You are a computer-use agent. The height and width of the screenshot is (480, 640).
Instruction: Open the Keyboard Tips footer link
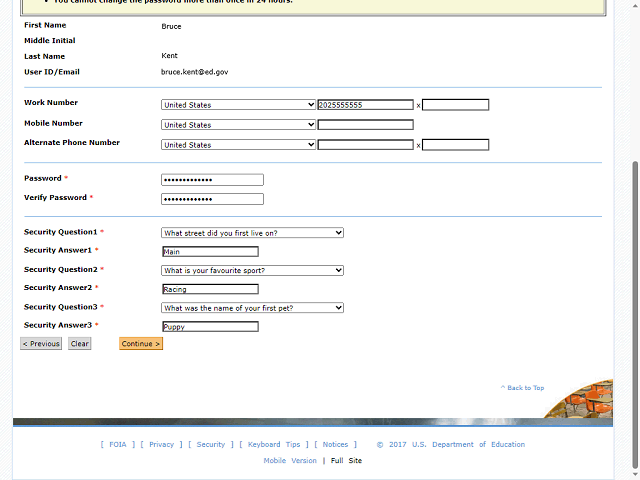coord(274,444)
